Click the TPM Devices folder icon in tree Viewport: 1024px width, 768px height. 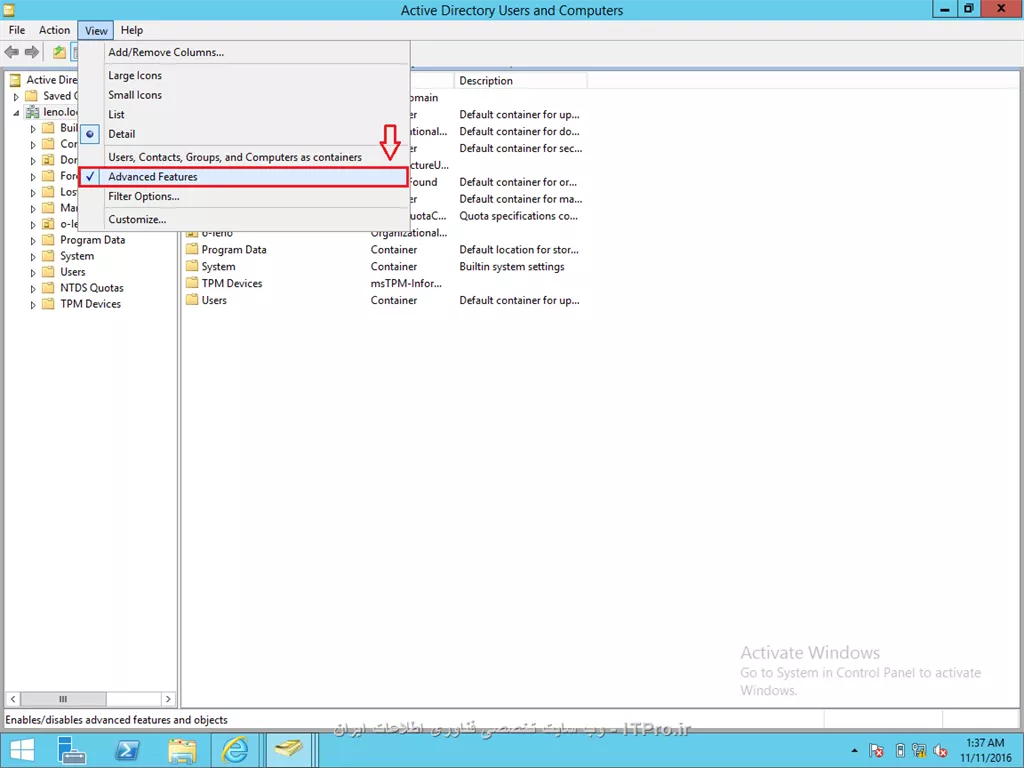[48, 304]
